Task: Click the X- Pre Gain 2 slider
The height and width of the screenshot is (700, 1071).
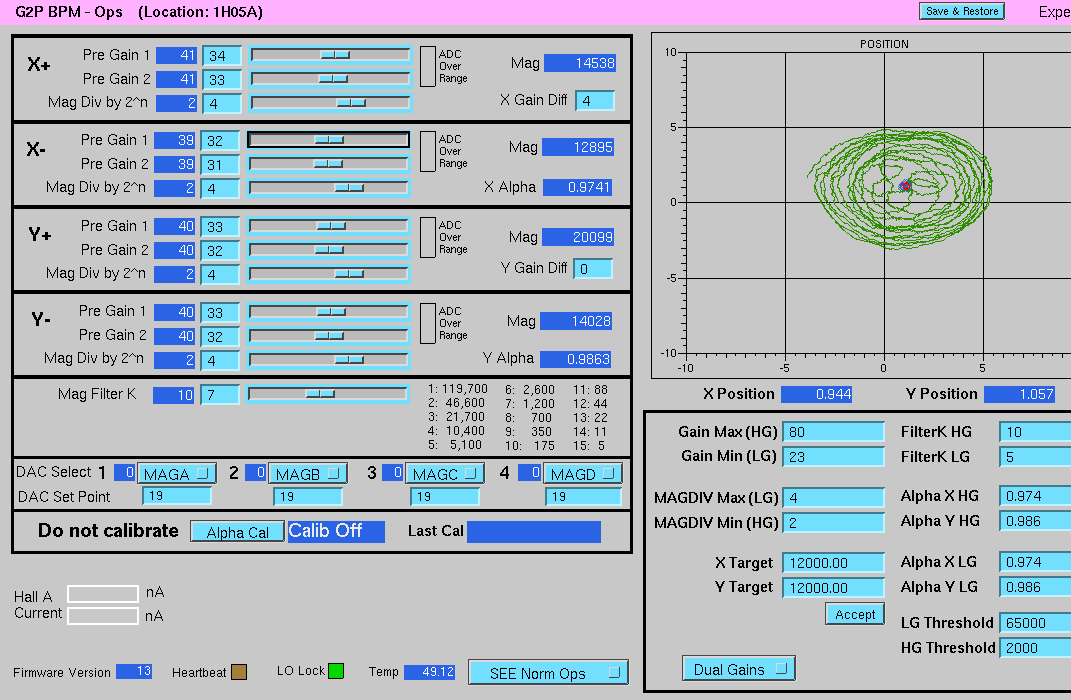Action: 329,164
